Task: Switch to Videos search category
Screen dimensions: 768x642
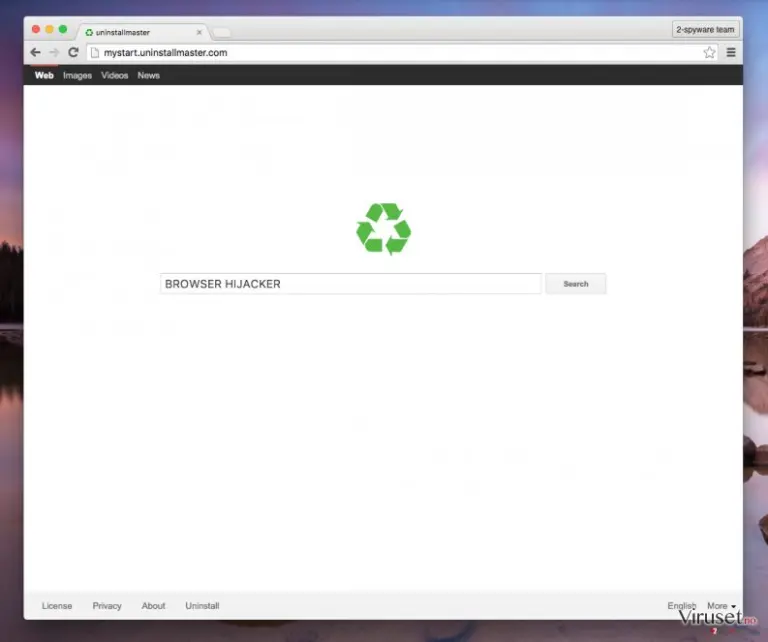Action: [115, 75]
